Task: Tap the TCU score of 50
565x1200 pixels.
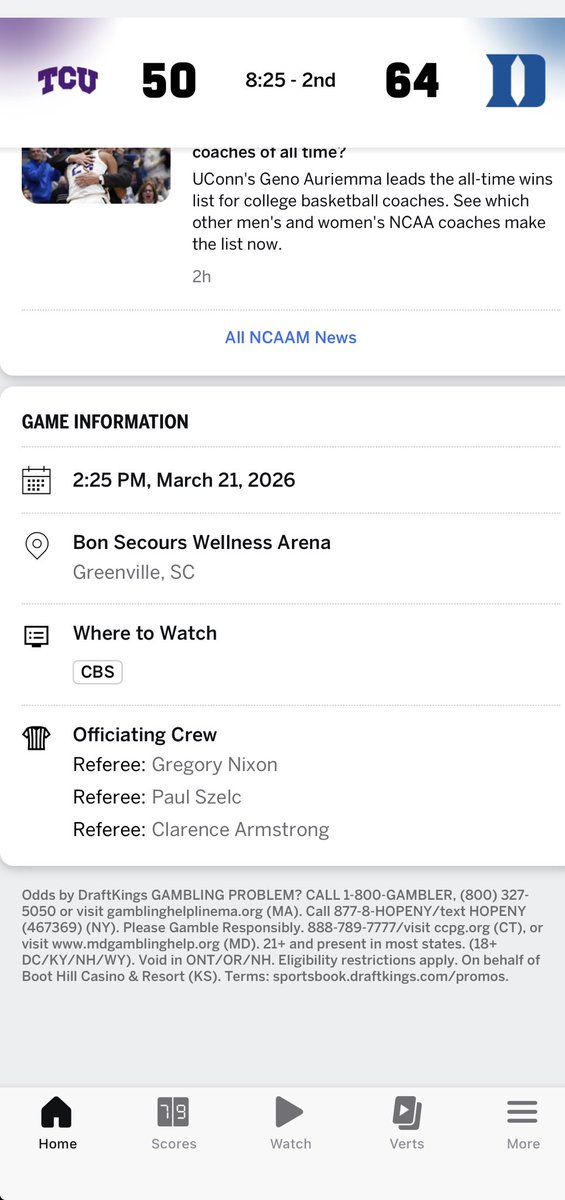Action: coord(169,81)
